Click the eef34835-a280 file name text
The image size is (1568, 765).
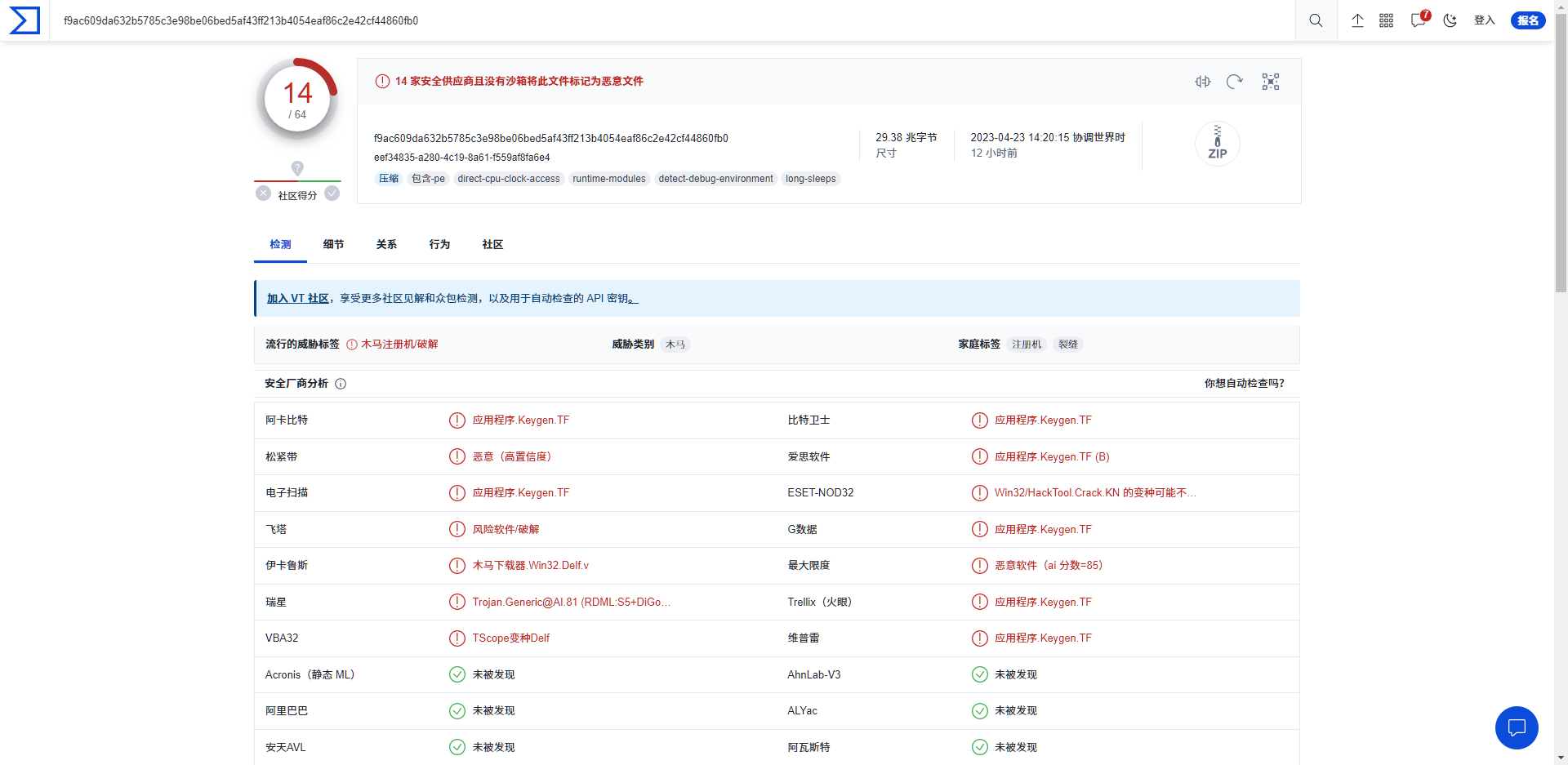pos(462,158)
